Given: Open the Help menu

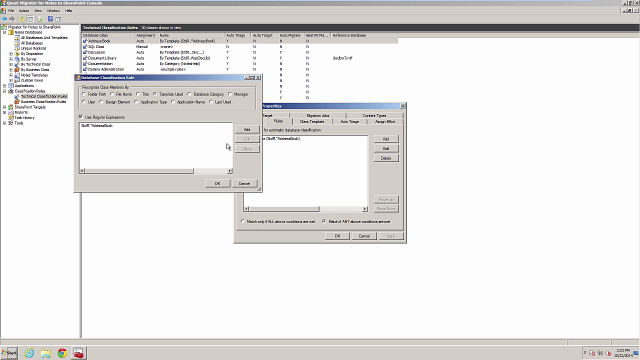Looking at the screenshot, I should coord(69,11).
